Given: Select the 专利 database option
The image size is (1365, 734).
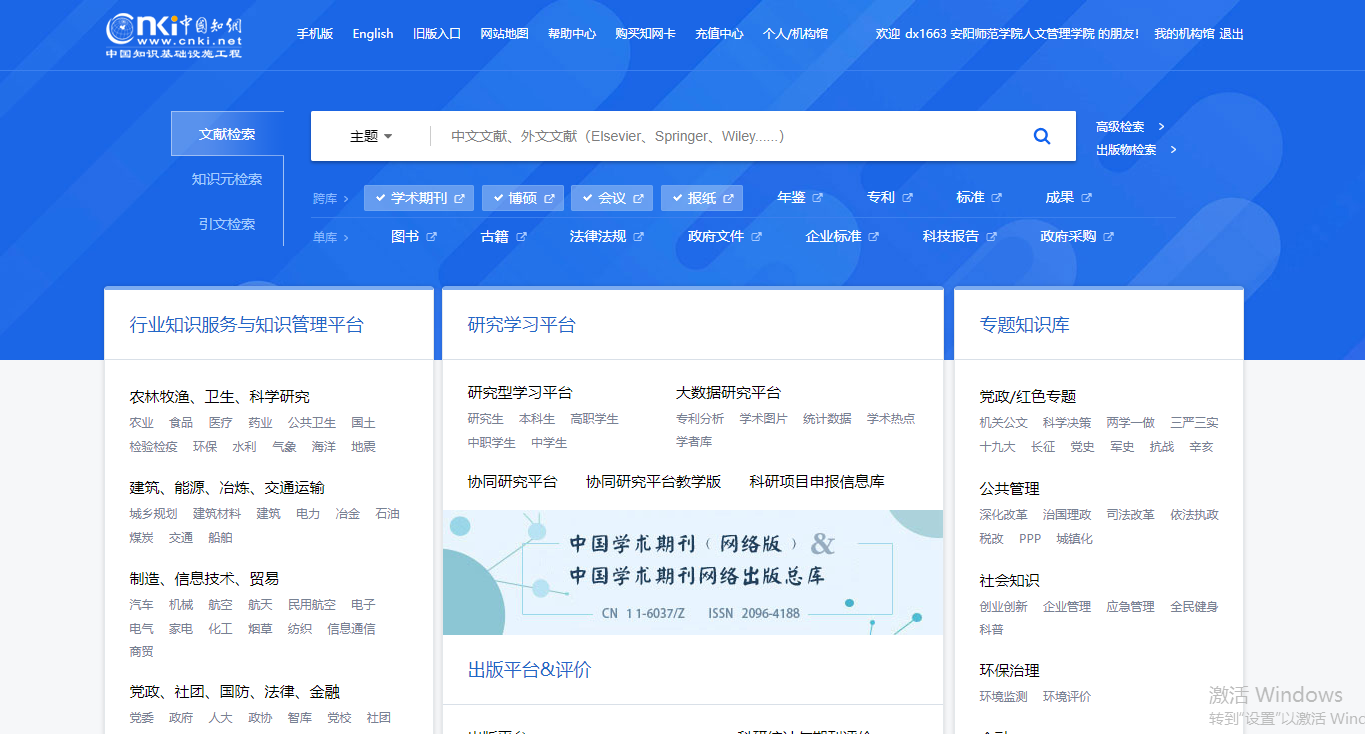Looking at the screenshot, I should [881, 198].
